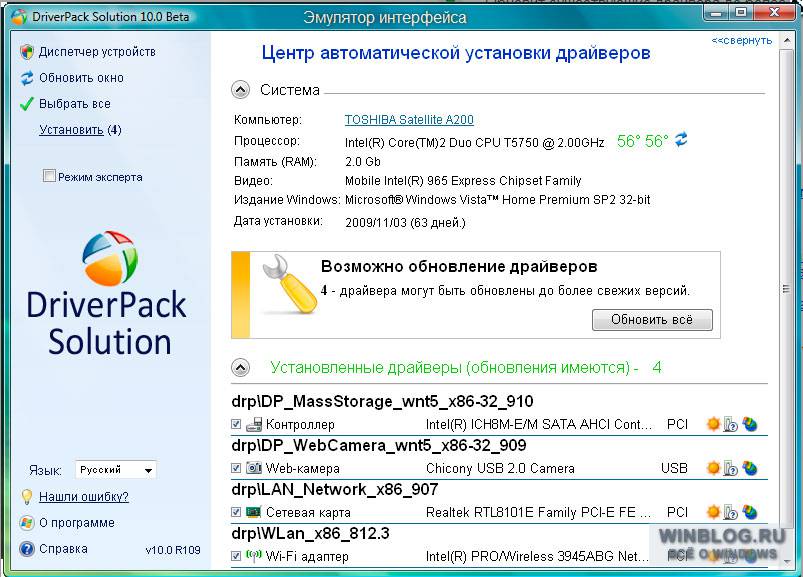Viewport: 803px width, 577px height.
Task: Click the DriverPack title bar app icon
Action: [19, 16]
